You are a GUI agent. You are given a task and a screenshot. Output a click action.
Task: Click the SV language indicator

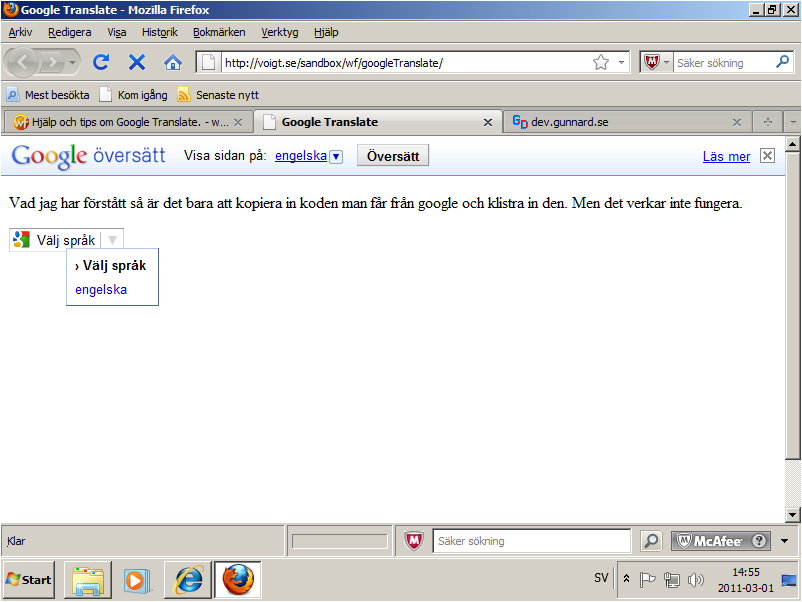pos(601,578)
